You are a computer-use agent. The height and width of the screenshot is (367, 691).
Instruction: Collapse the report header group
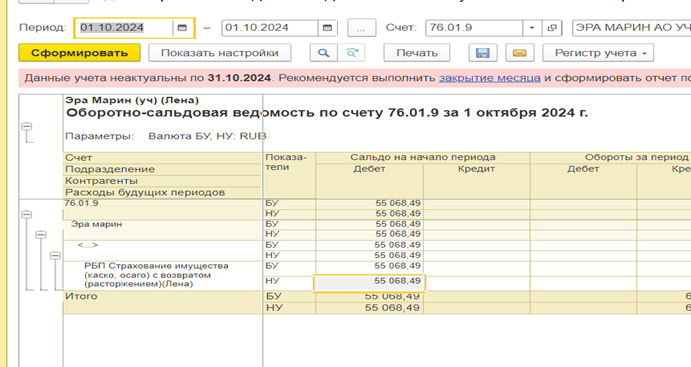[x=26, y=126]
